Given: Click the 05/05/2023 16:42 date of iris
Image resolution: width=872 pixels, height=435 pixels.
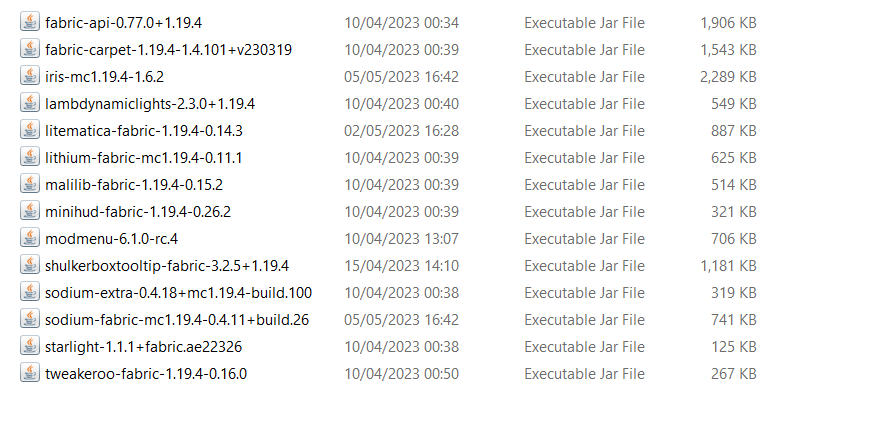Looking at the screenshot, I should click(x=402, y=77).
